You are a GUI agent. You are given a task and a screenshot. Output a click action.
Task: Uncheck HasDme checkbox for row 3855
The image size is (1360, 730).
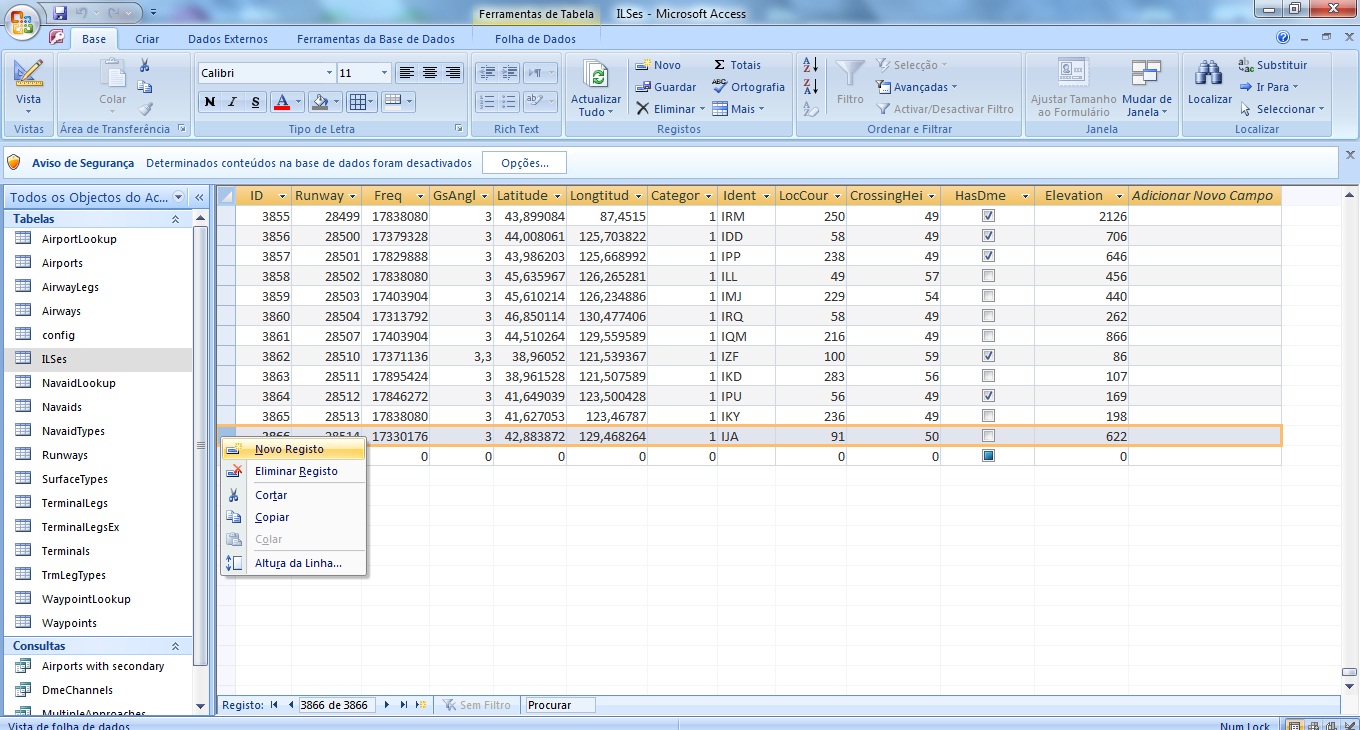[988, 216]
